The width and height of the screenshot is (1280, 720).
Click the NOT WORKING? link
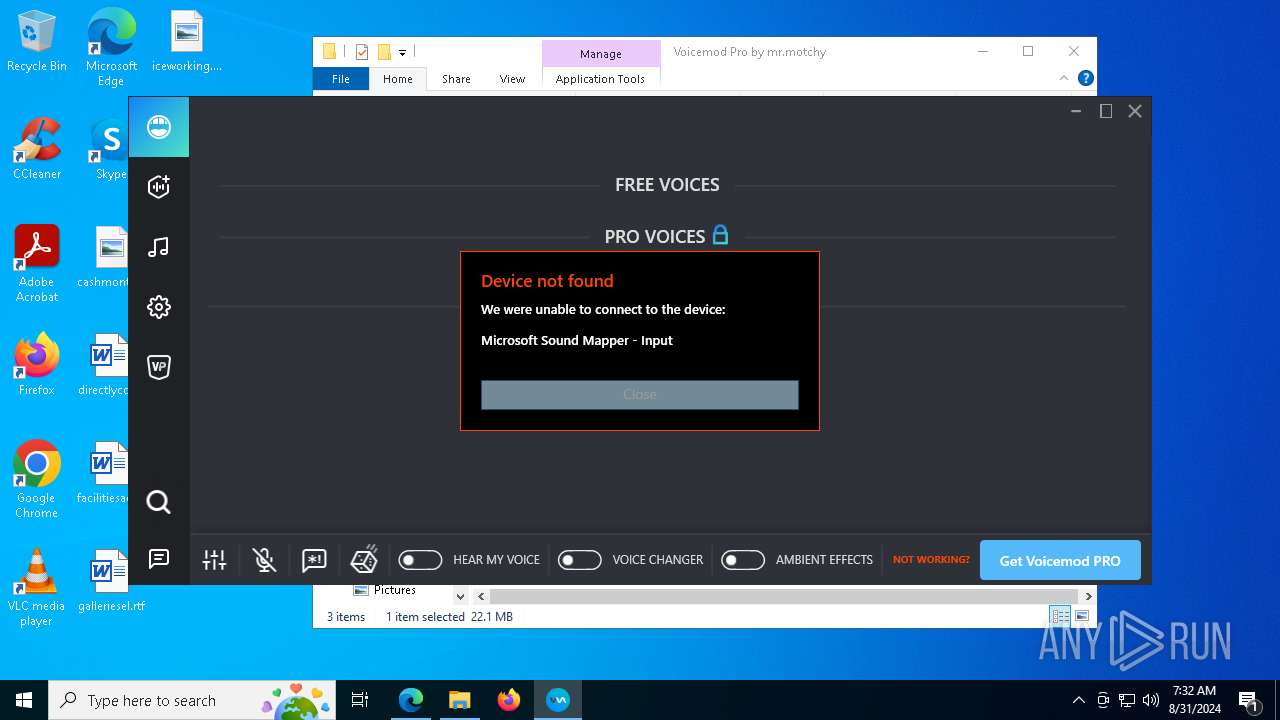point(931,560)
